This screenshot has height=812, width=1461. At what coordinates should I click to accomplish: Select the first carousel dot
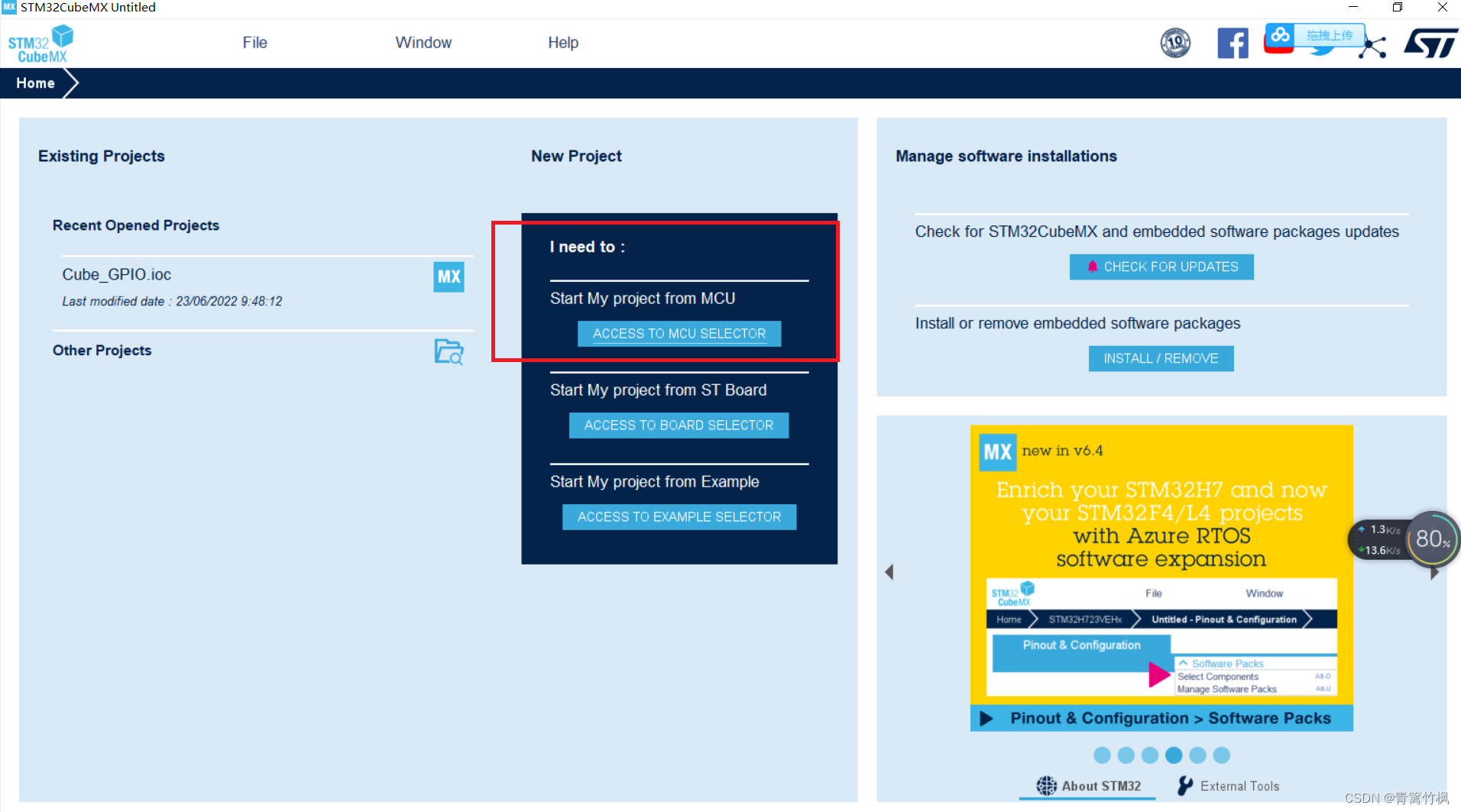(1102, 755)
